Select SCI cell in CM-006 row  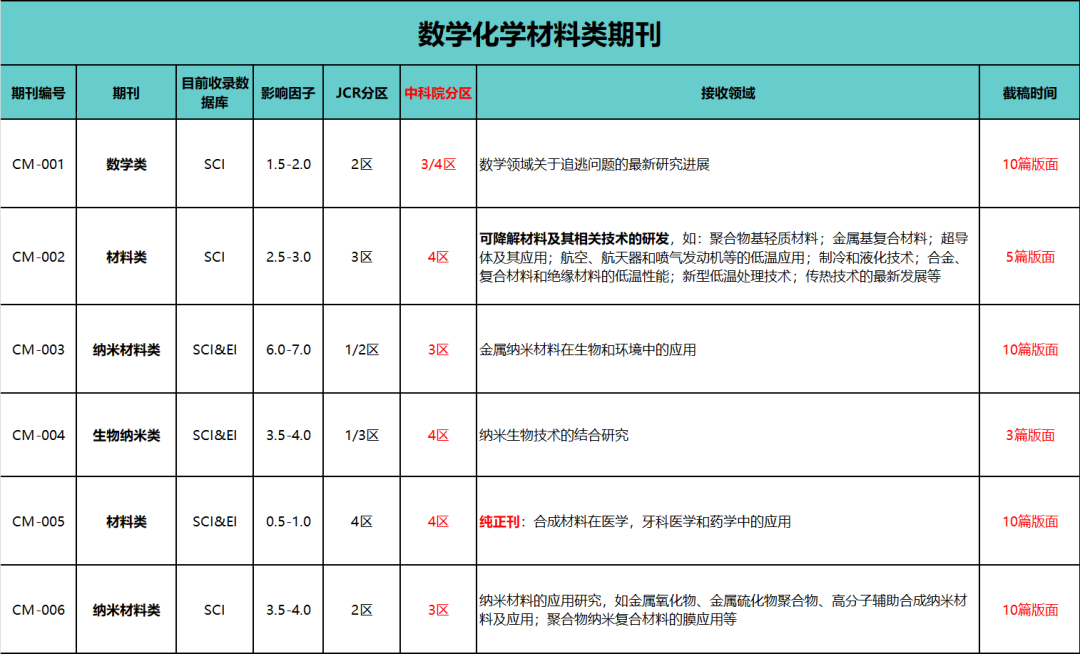(215, 610)
